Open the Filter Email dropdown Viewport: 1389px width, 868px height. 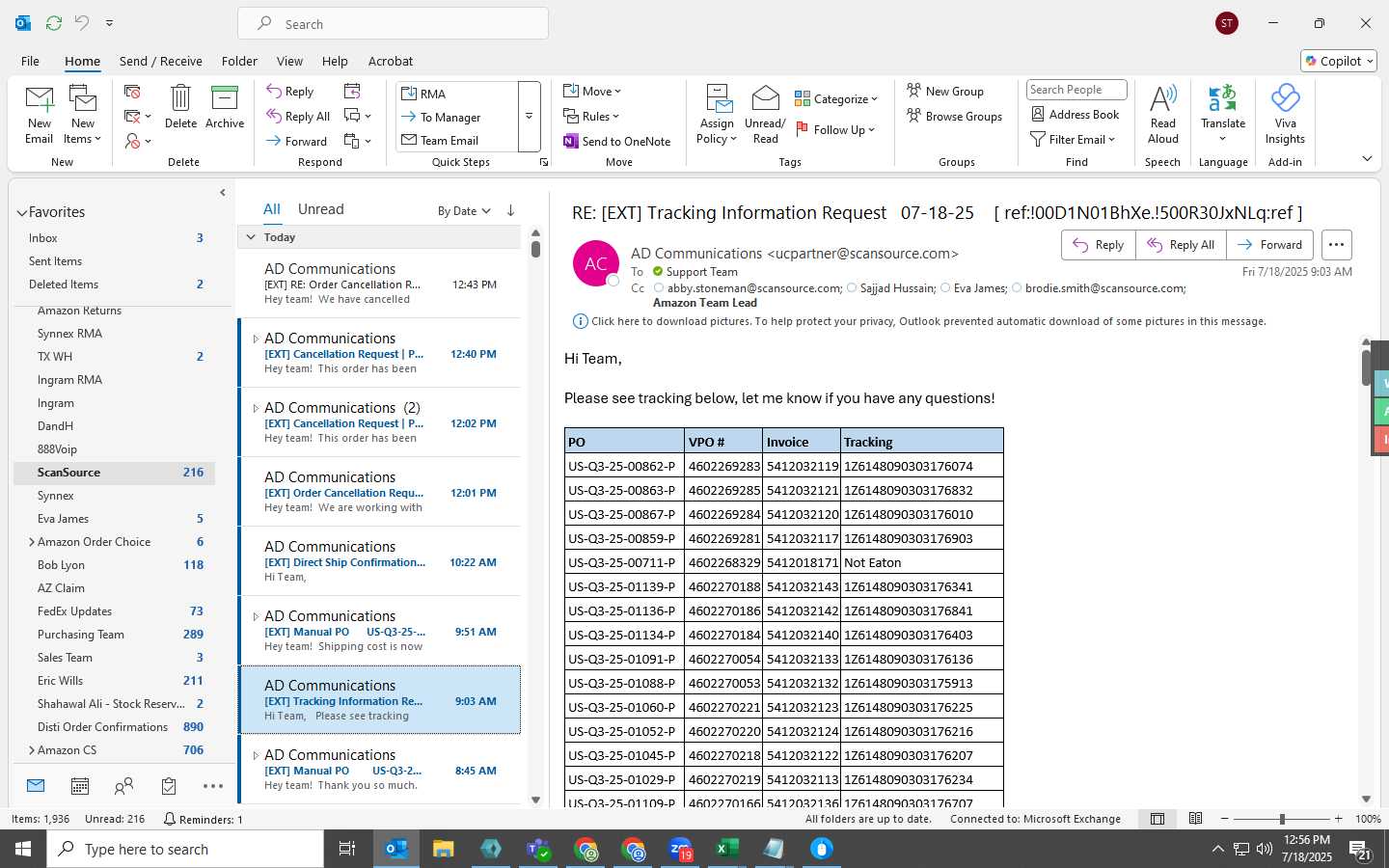coord(1073,139)
